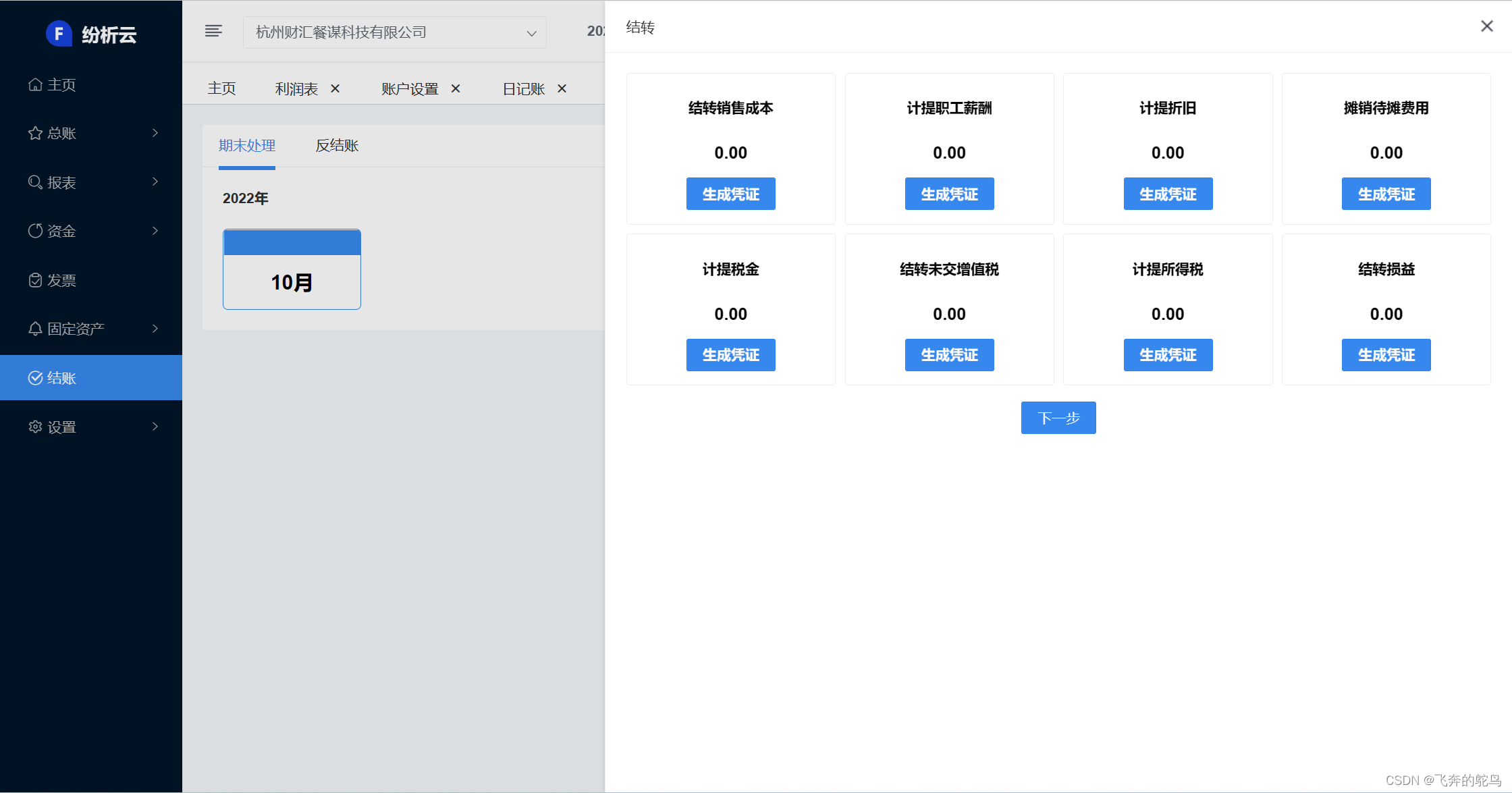Image resolution: width=1512 pixels, height=793 pixels.
Task: Expand the 资金 sidebar submenu arrow
Action: pyautogui.click(x=155, y=231)
